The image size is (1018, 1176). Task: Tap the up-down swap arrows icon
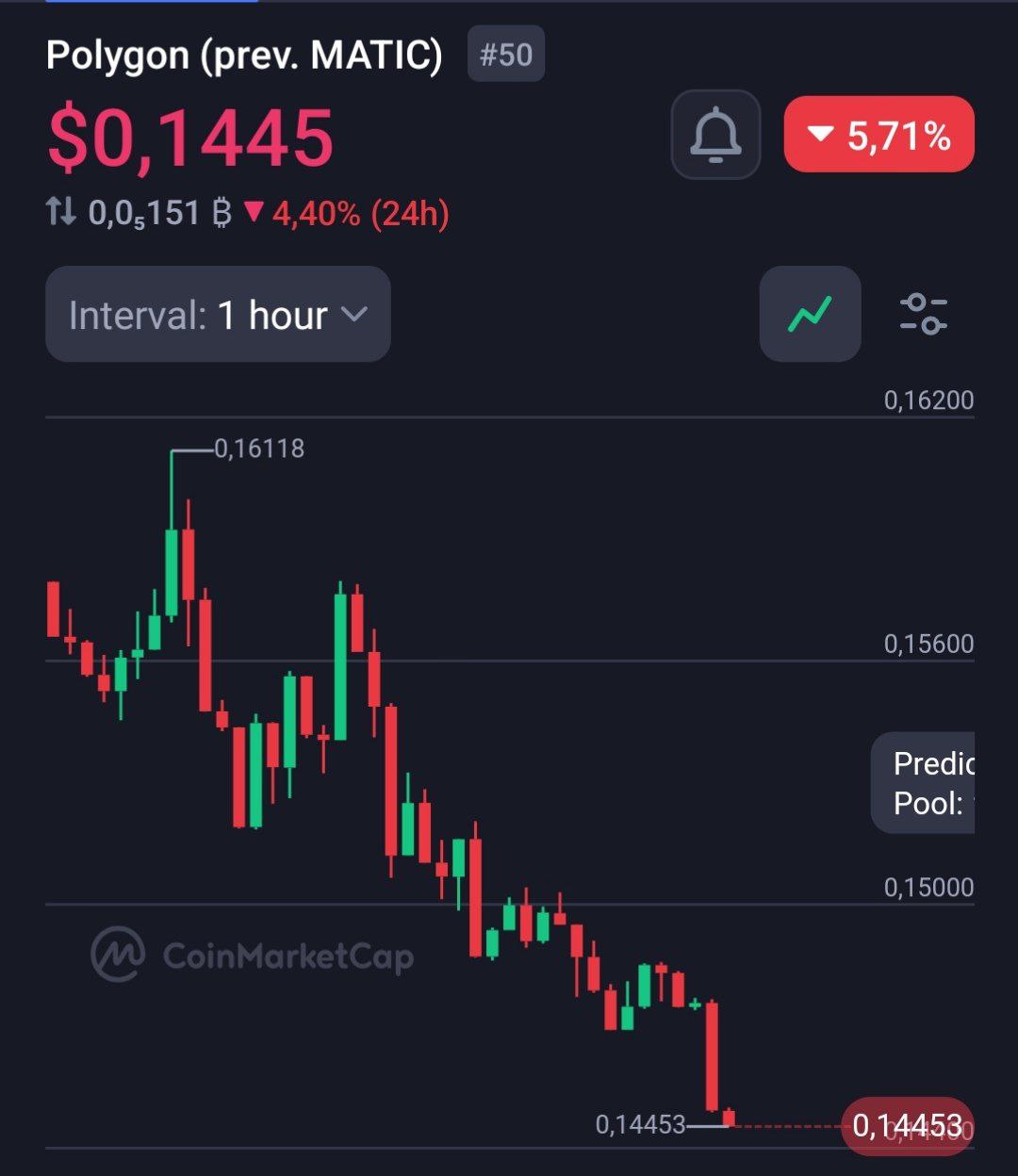[x=61, y=213]
